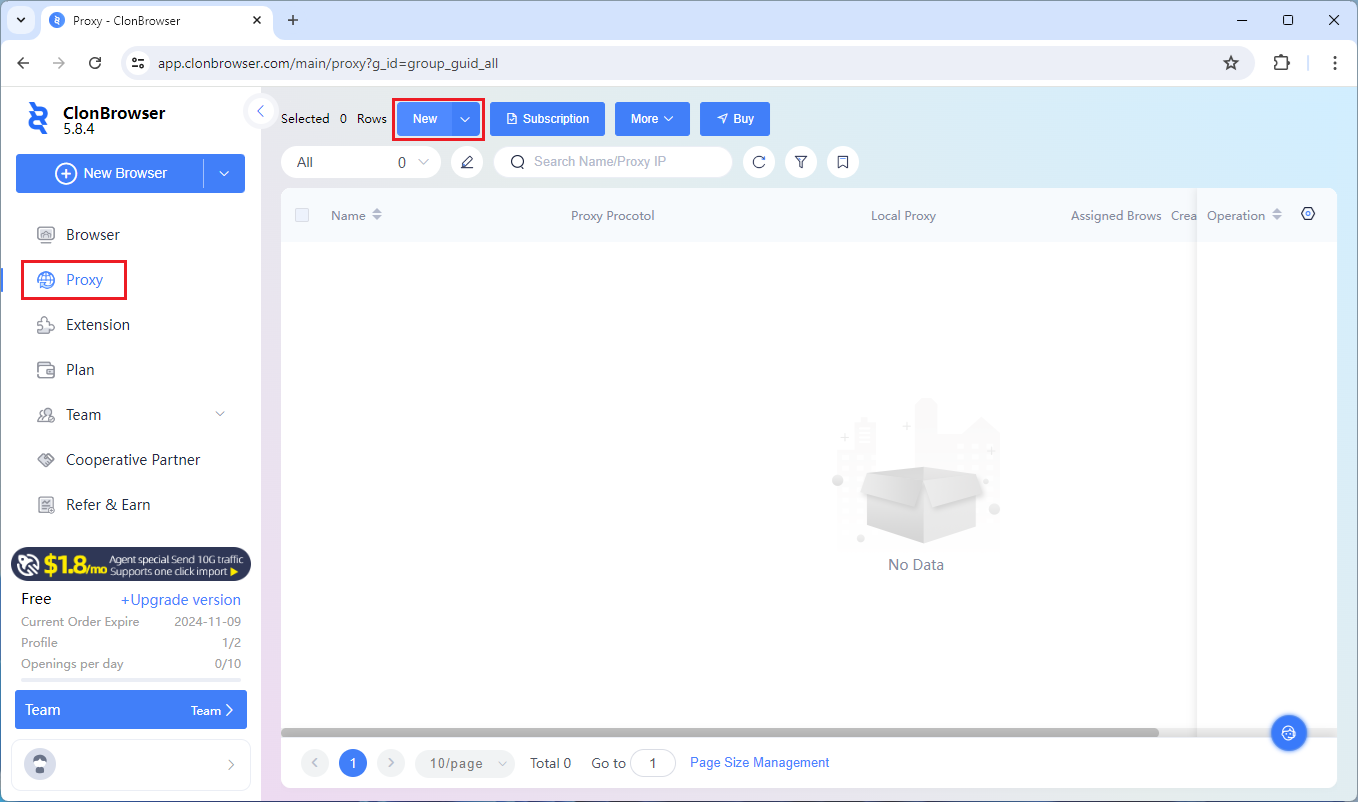1358x802 pixels.
Task: Click the Upgrade version link
Action: tap(181, 600)
